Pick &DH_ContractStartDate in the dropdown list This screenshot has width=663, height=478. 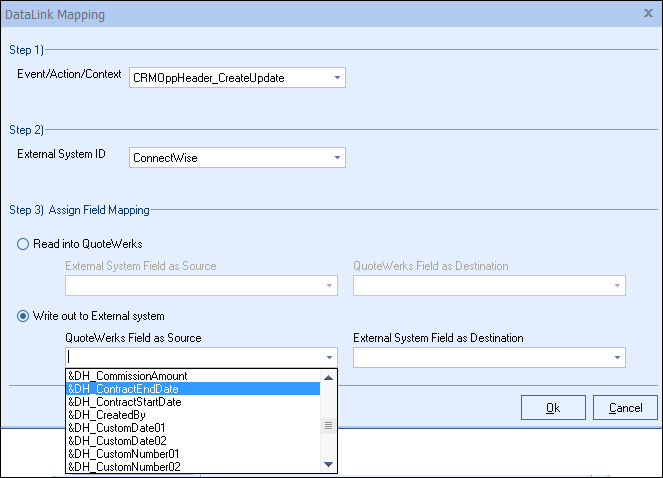pyautogui.click(x=126, y=402)
